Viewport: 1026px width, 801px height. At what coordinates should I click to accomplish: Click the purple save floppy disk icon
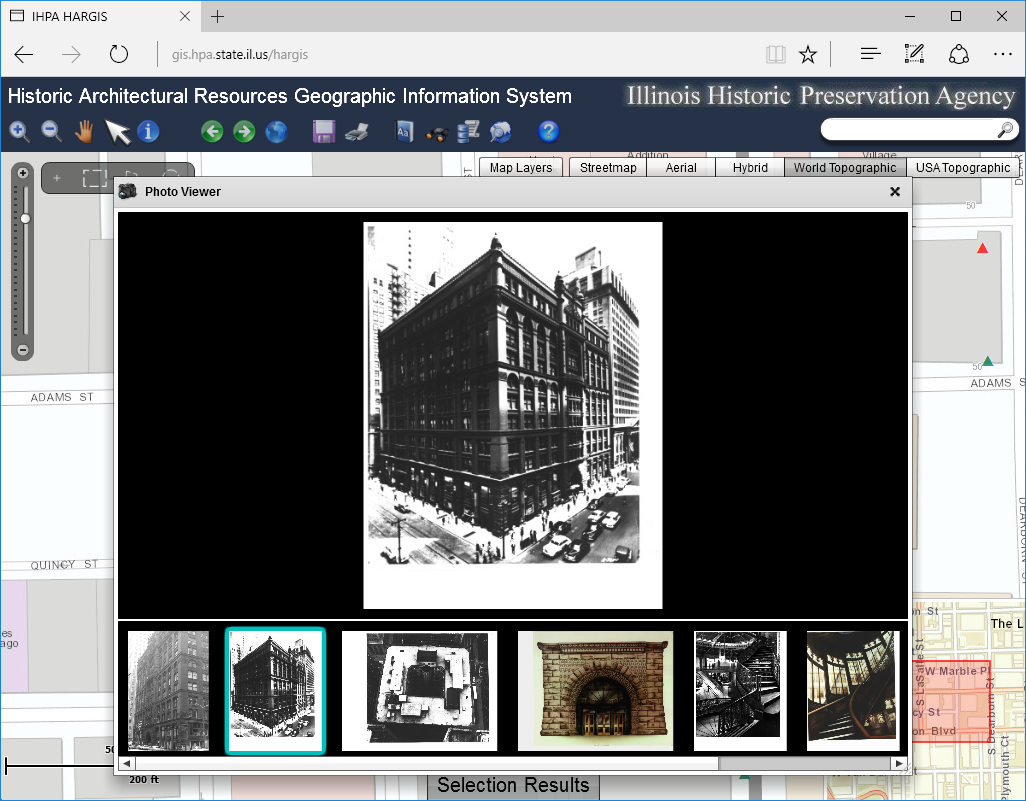[324, 131]
